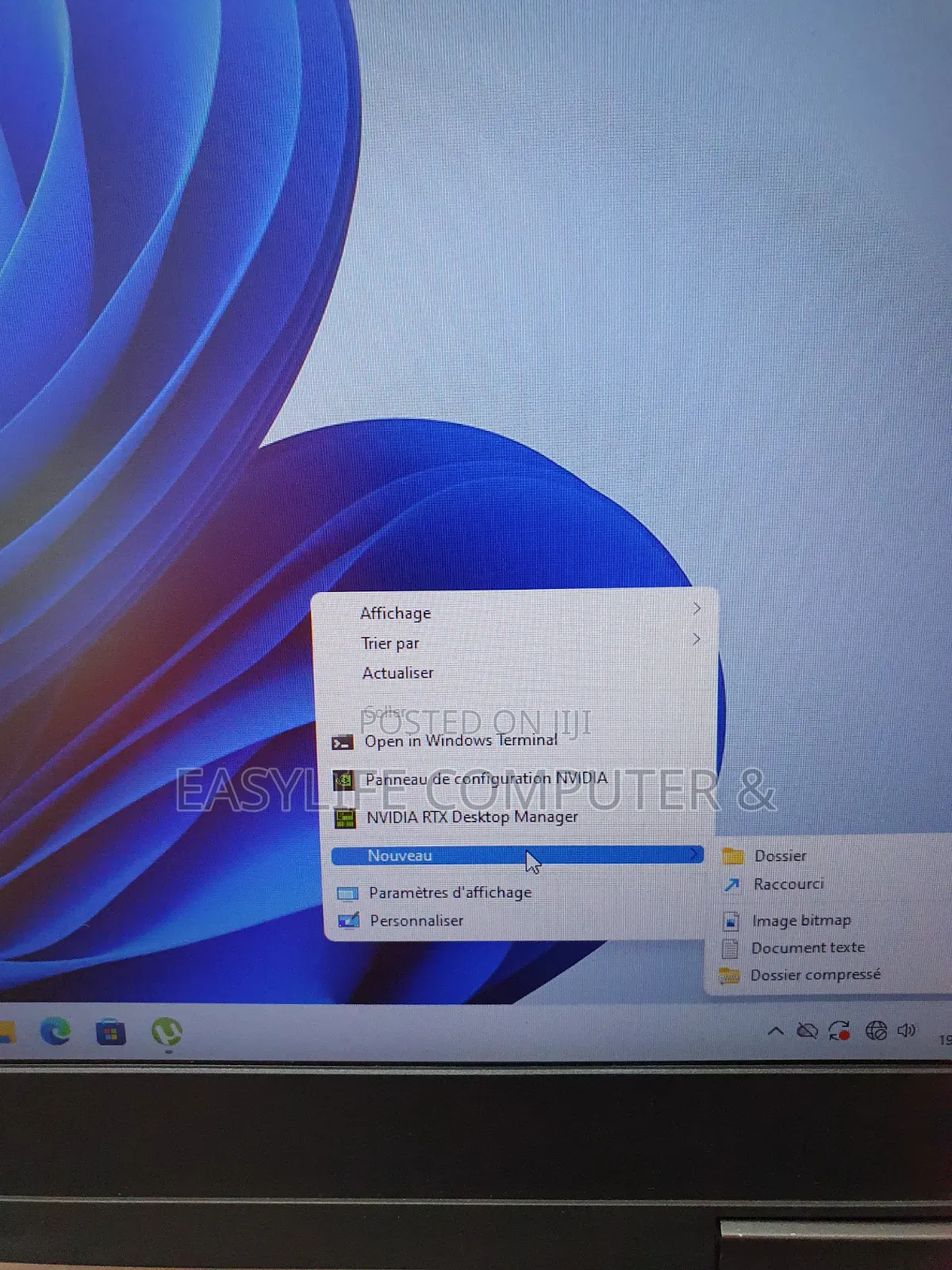
Task: Click the chevron arrow beside Nouveau
Action: click(694, 854)
